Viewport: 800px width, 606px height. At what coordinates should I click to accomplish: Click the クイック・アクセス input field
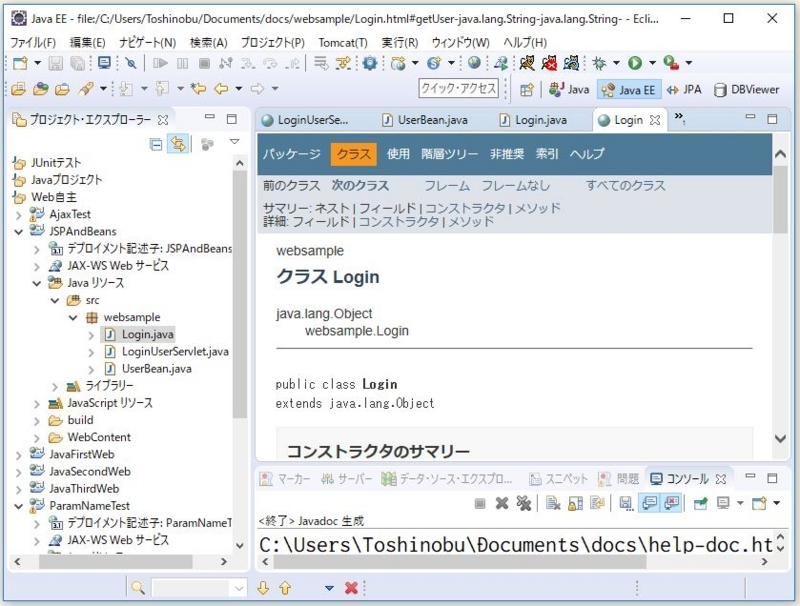[459, 88]
